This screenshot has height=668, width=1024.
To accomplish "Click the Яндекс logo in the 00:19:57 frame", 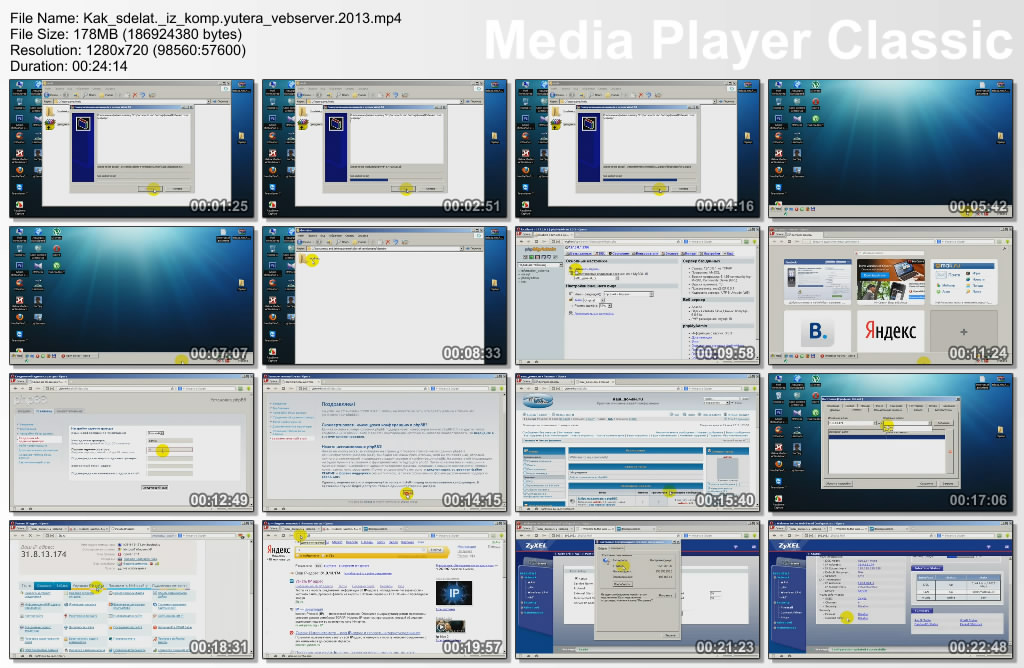I will (279, 550).
